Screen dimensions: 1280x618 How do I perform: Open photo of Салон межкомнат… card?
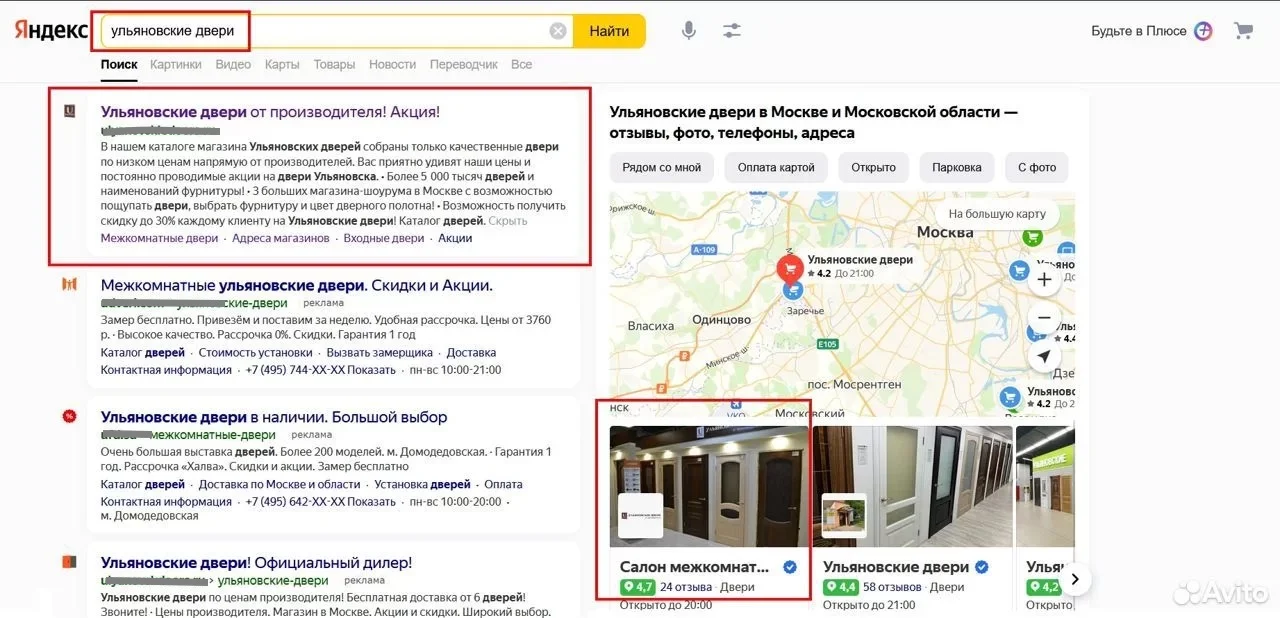[709, 487]
